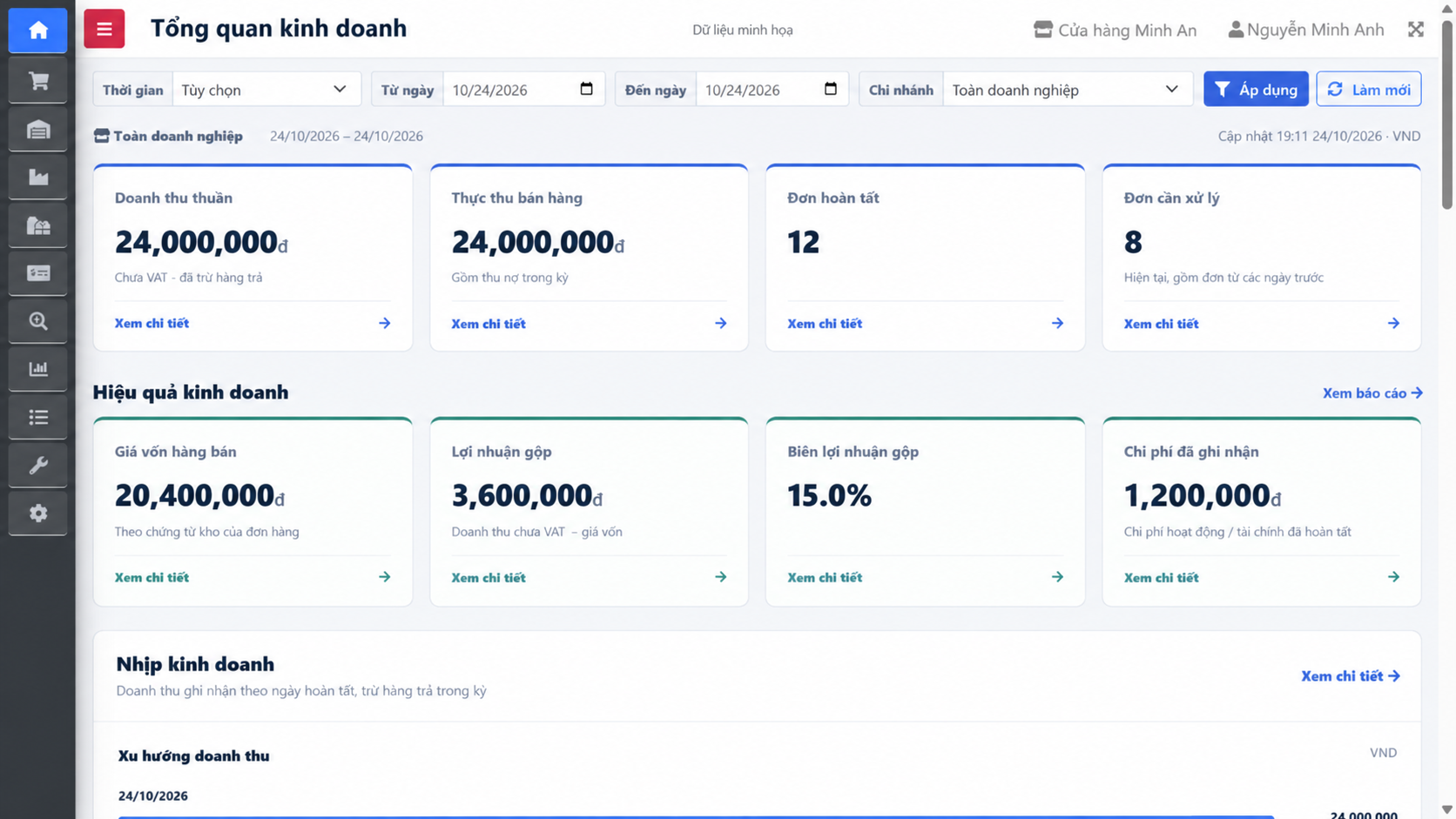Click the page vertical scrollbar thumb

(x=1446, y=113)
